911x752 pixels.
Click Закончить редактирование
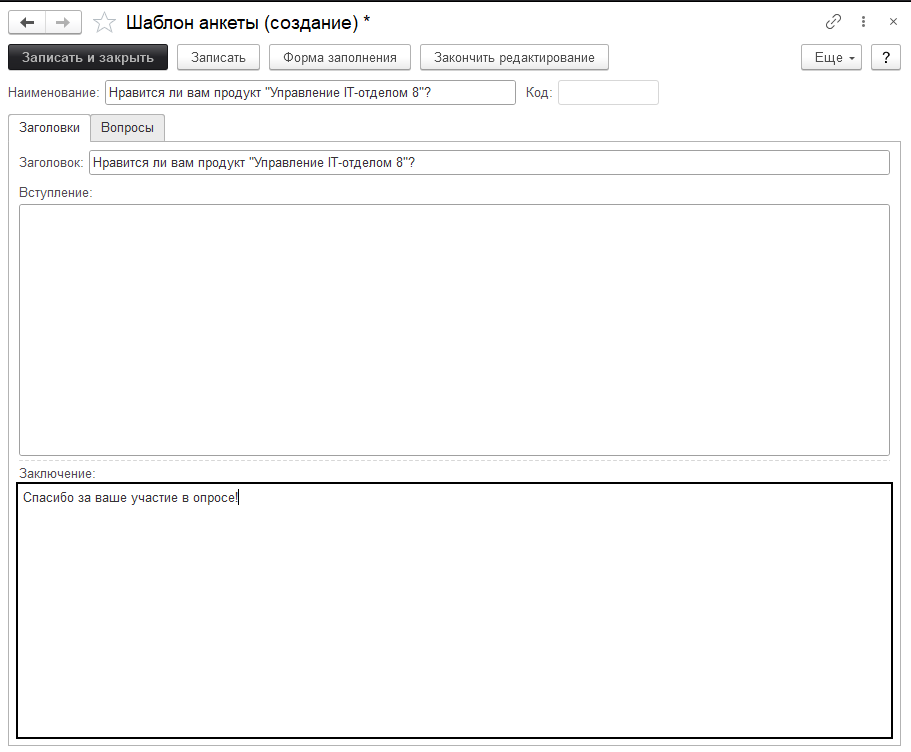514,58
